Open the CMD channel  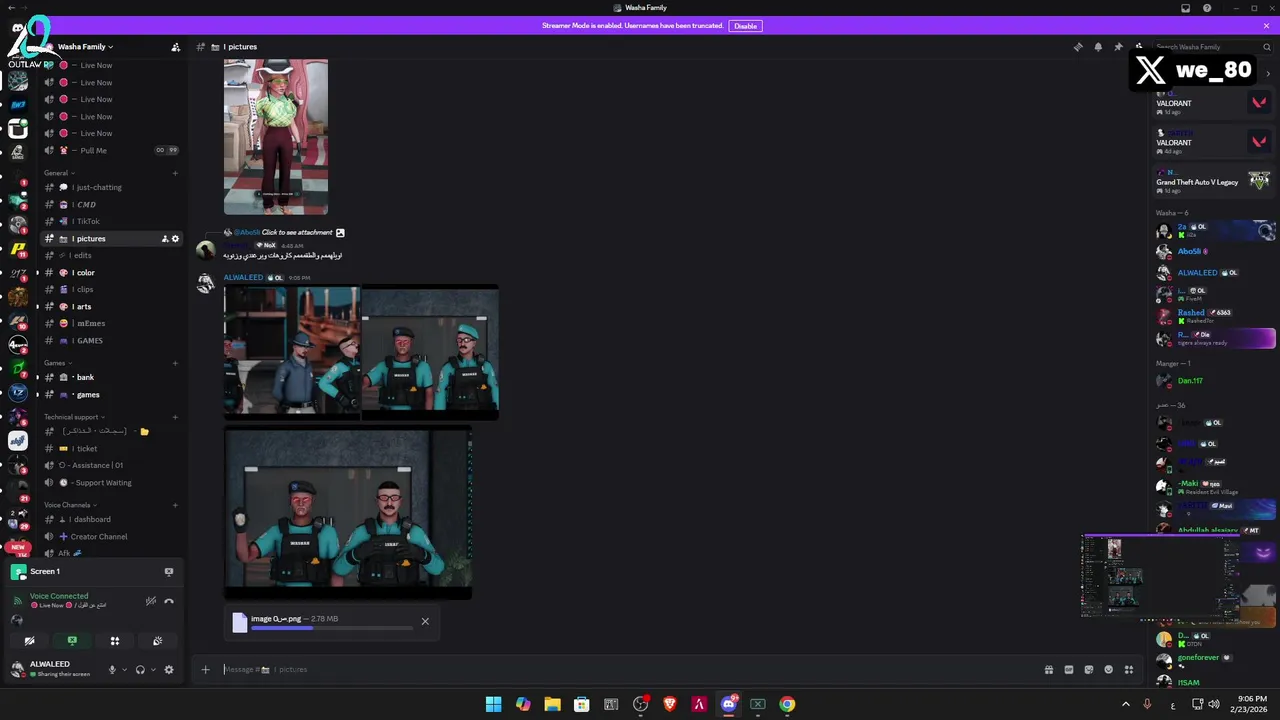tap(111, 205)
